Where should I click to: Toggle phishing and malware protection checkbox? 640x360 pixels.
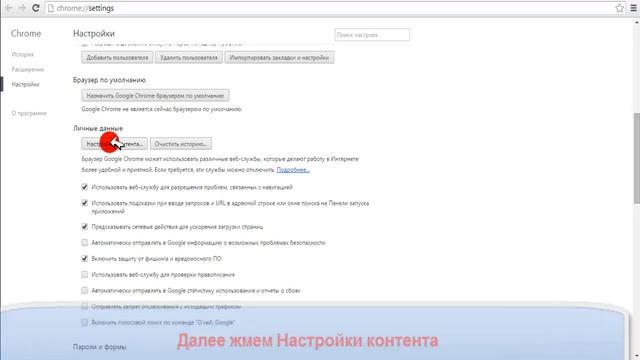84,258
